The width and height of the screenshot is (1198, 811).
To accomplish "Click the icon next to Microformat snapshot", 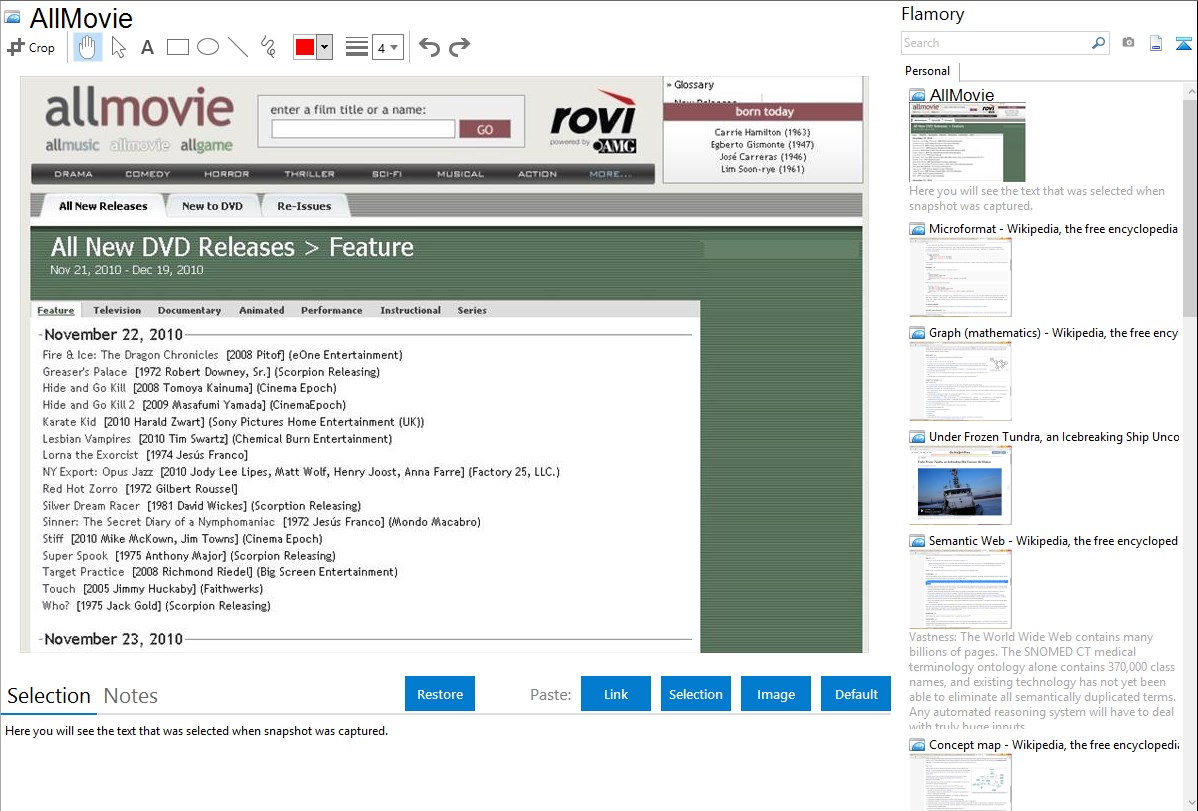I will click(917, 229).
